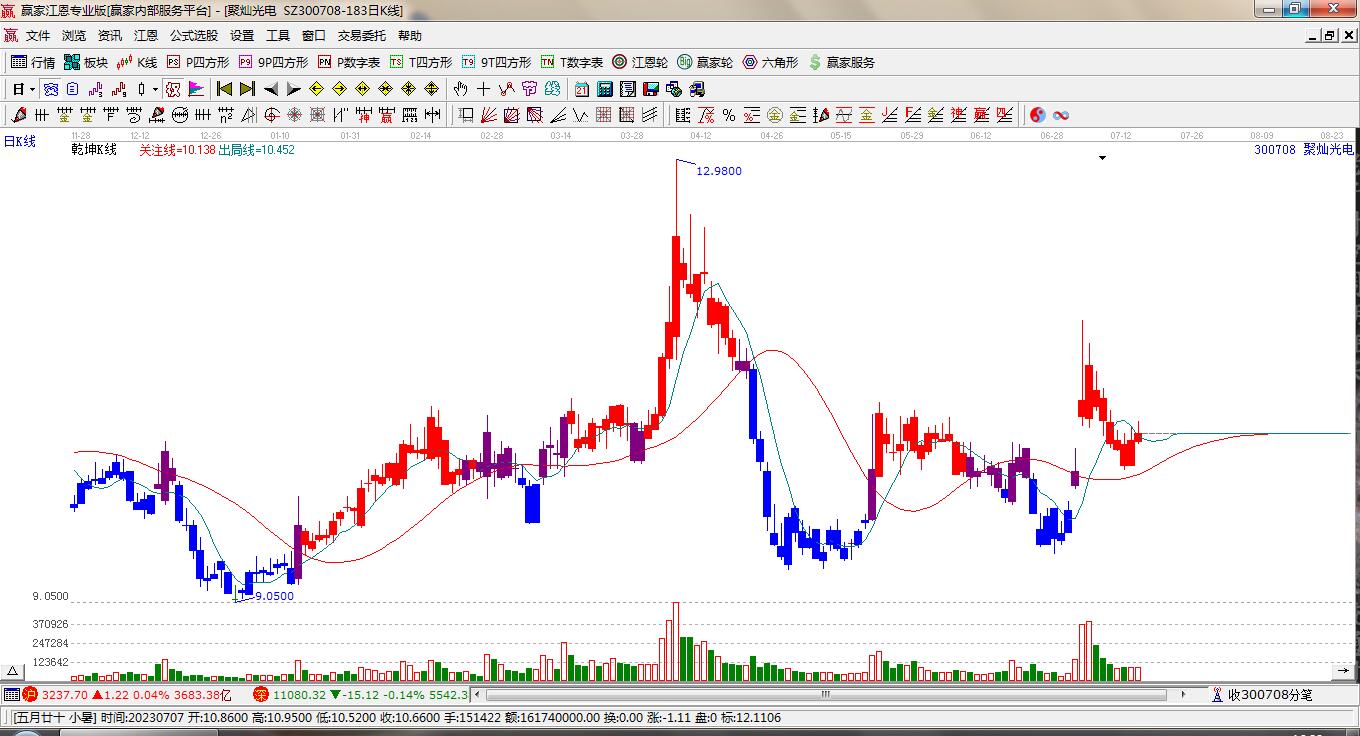Open the 浏览 menu
This screenshot has width=1360, height=736.
(x=74, y=35)
